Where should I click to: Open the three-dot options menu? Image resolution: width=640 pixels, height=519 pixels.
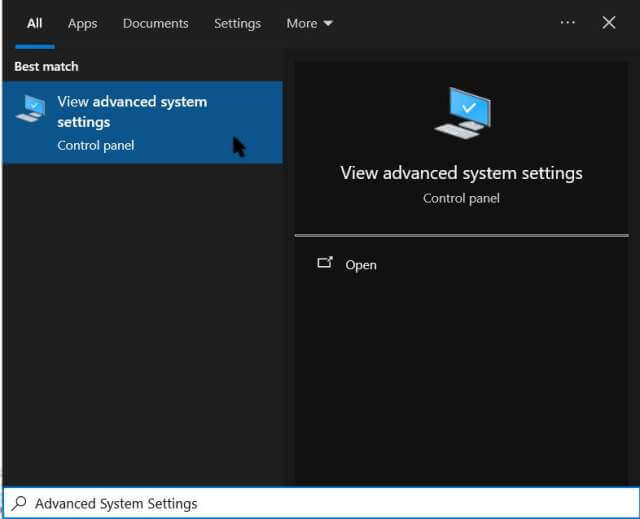(567, 22)
